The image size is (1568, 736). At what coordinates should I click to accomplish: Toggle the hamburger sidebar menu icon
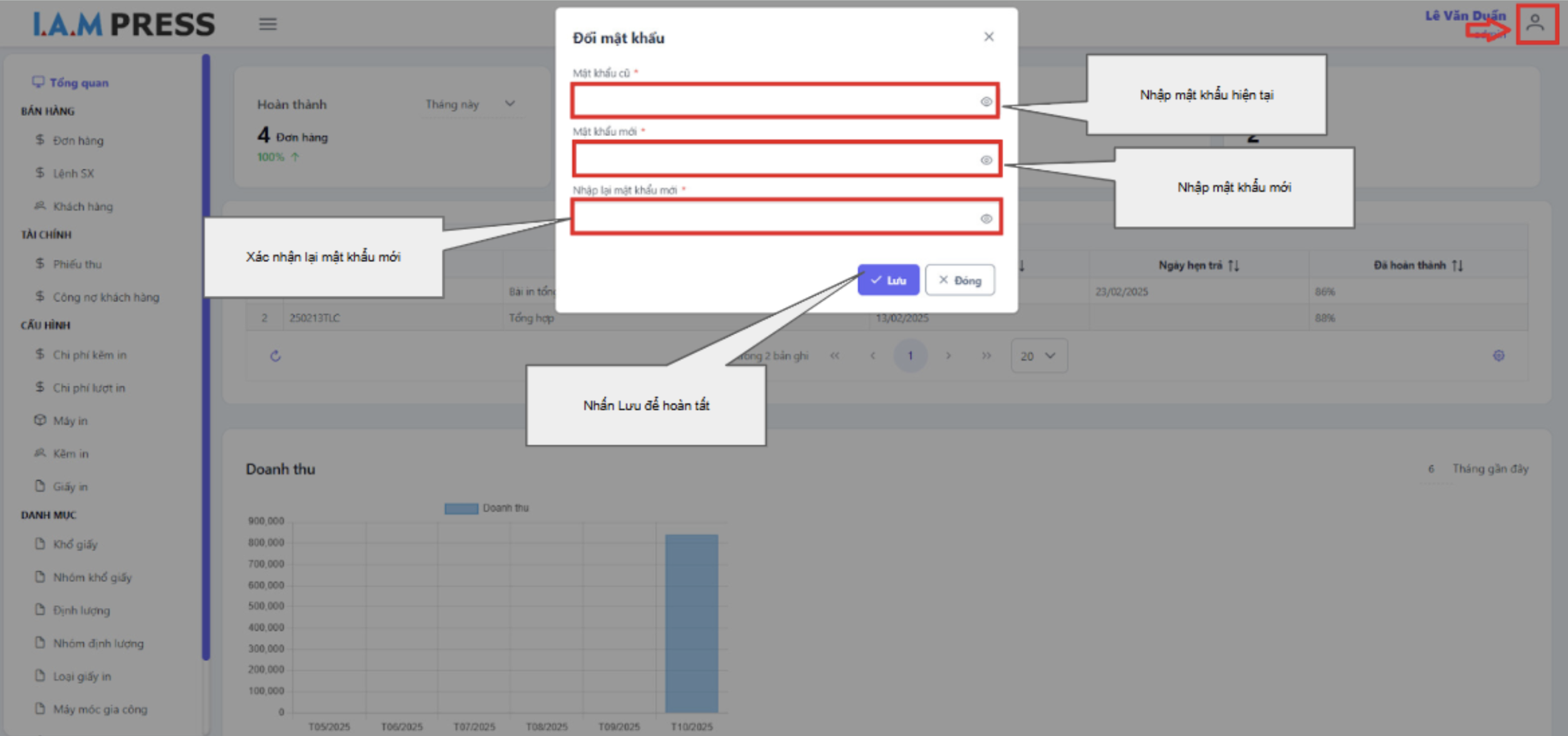tap(268, 24)
